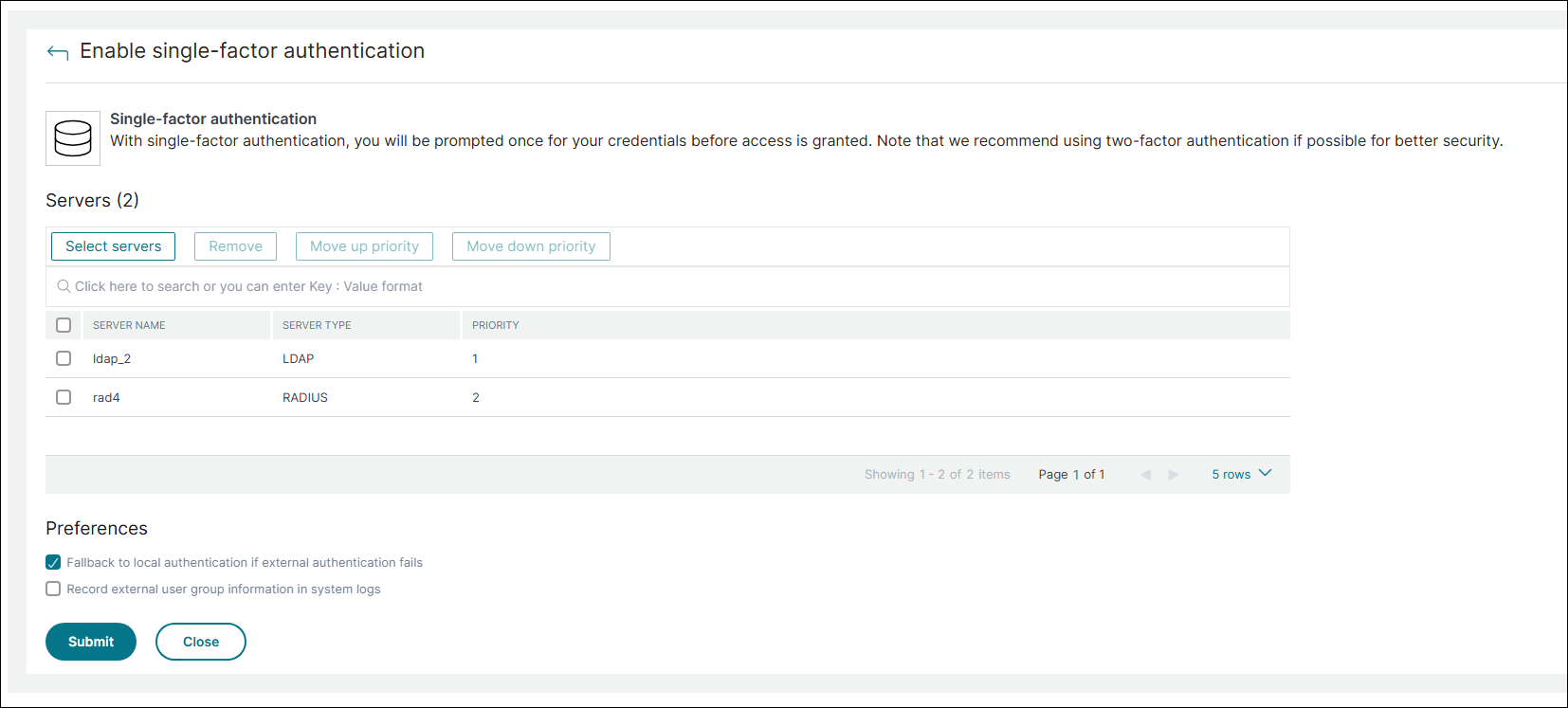Image resolution: width=1568 pixels, height=708 pixels.
Task: Click priority value 1 for ldap_2
Action: pos(475,358)
